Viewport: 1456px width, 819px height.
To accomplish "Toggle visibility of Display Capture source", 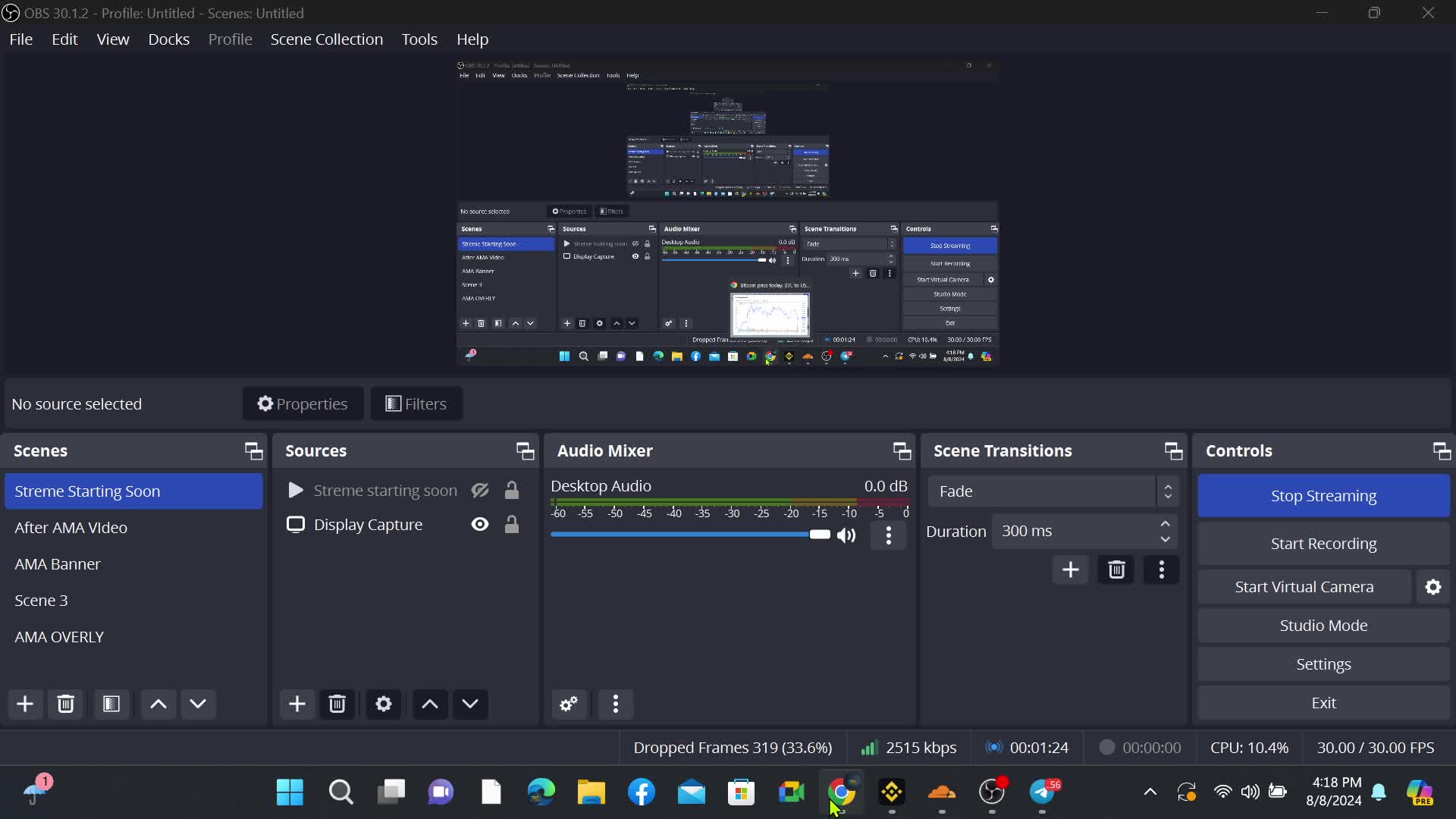I will click(x=480, y=524).
